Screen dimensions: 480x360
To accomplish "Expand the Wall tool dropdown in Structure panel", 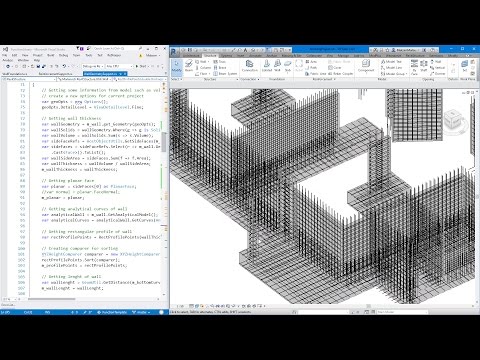I will [209, 62].
